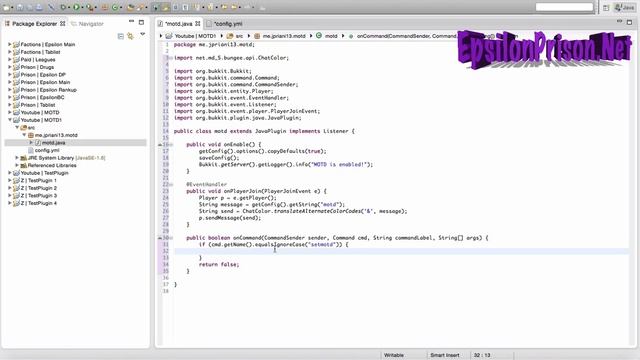
Task: Toggle Link with Editor in Package Explorer
Action: (x=130, y=36)
